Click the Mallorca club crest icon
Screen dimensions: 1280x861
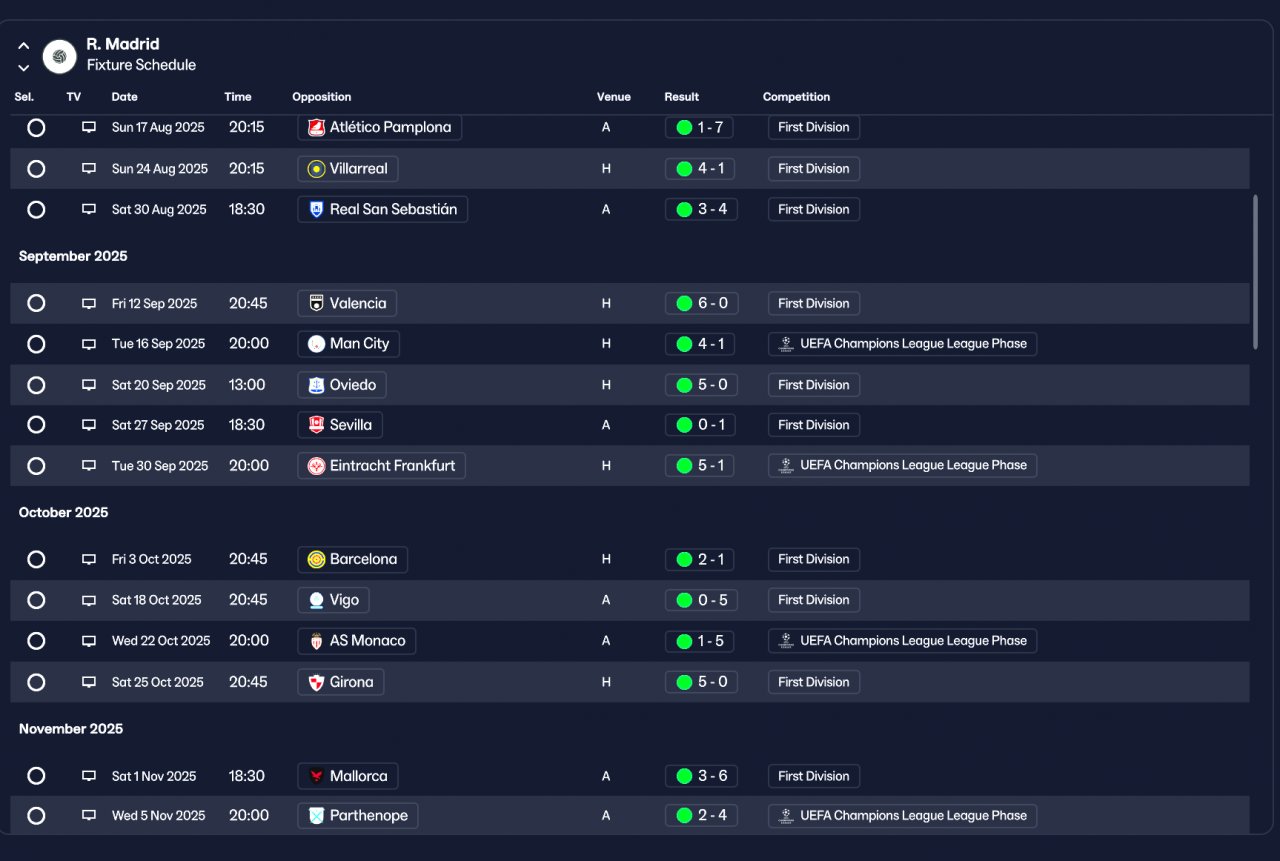tap(316, 777)
